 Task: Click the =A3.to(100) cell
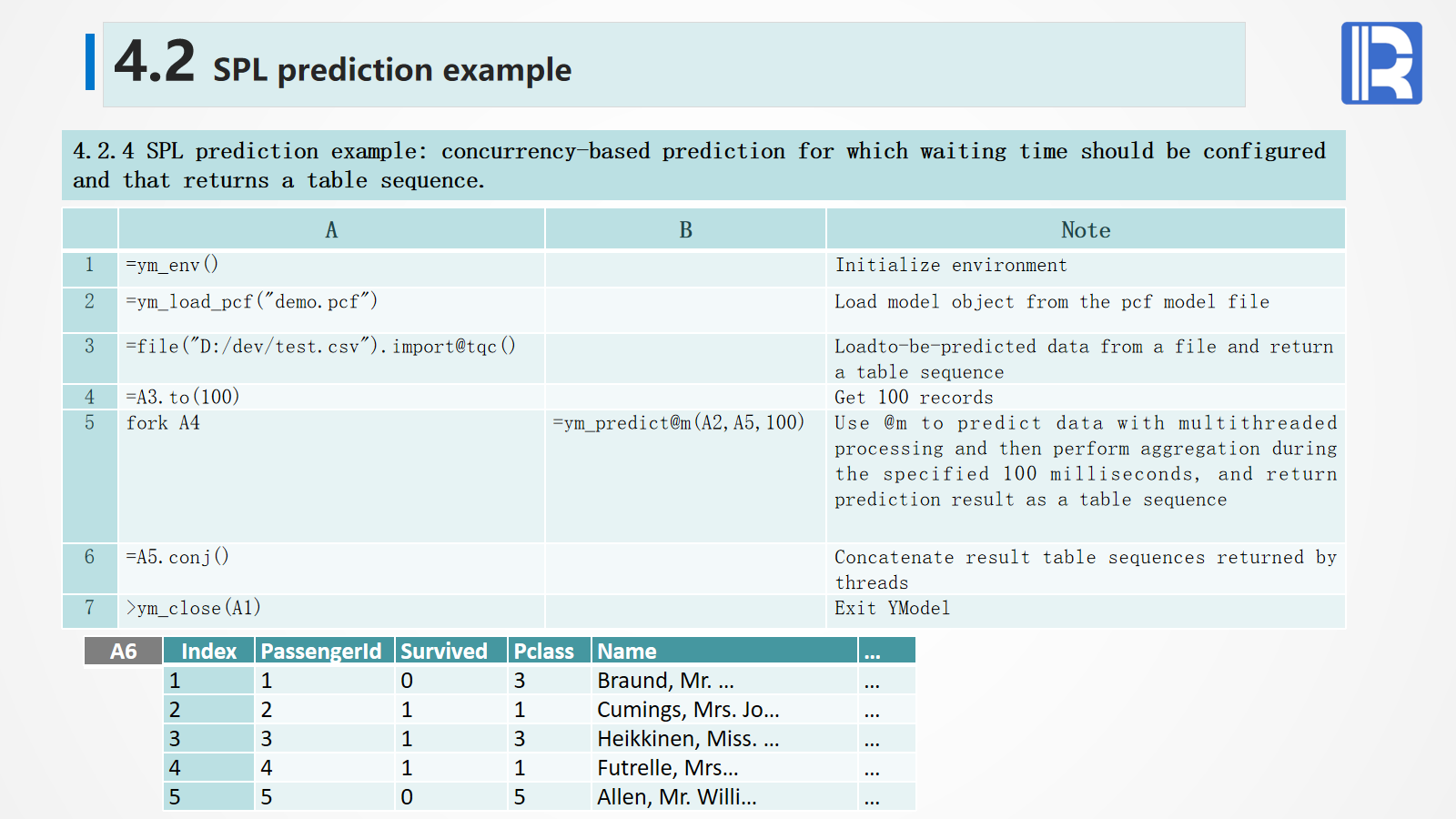pyautogui.click(x=183, y=397)
